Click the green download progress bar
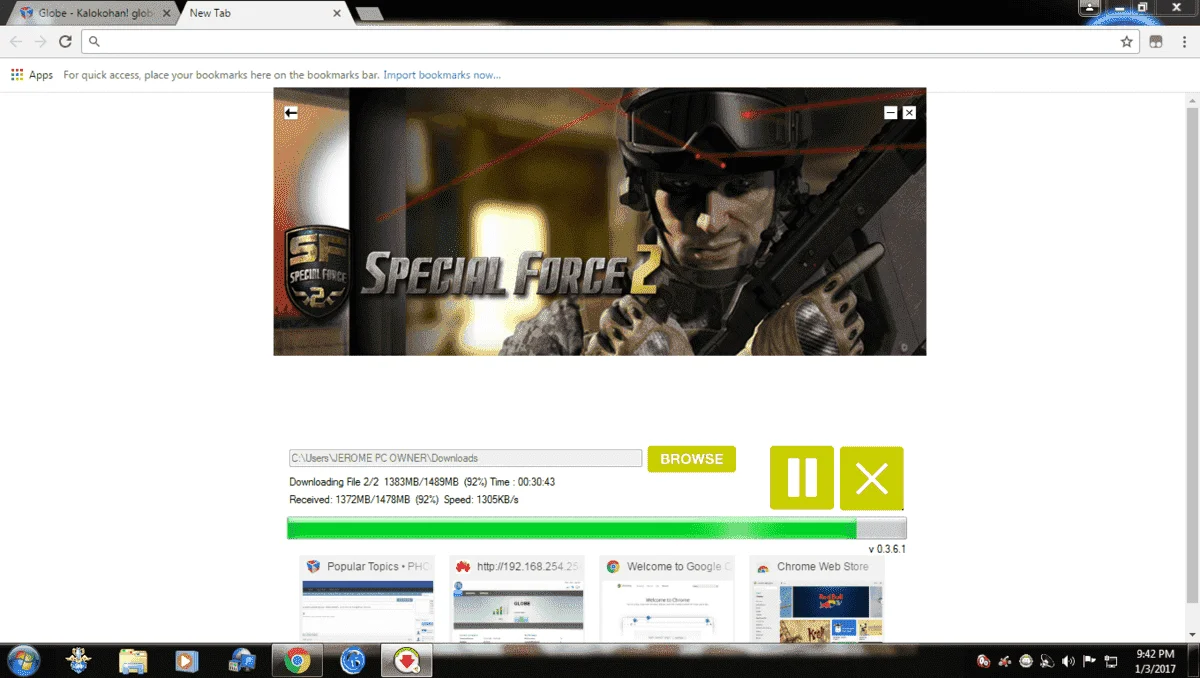Image resolution: width=1200 pixels, height=678 pixels. (x=596, y=528)
